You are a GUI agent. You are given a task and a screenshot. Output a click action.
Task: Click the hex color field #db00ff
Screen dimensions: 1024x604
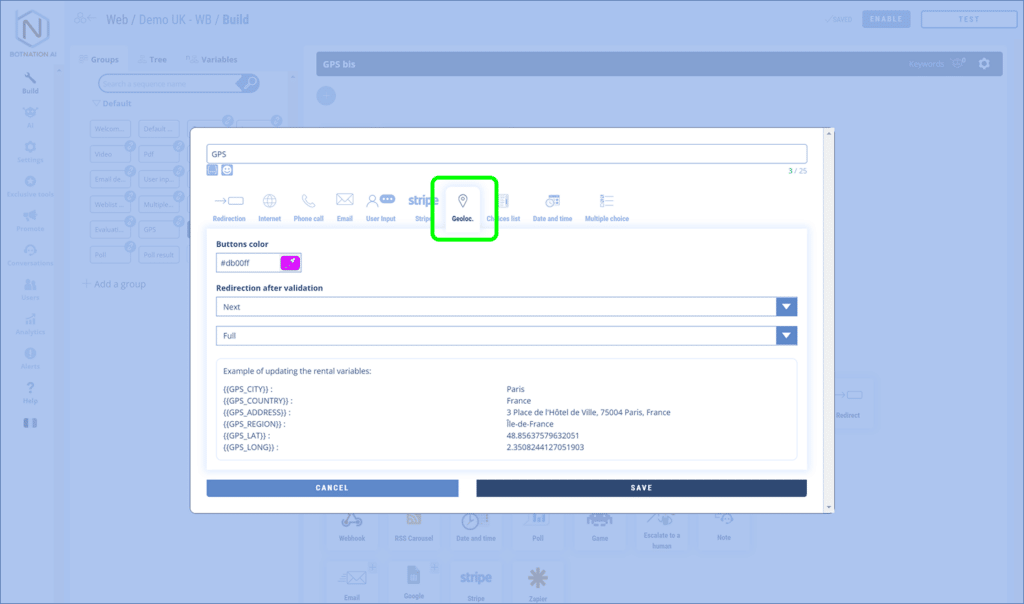(247, 263)
